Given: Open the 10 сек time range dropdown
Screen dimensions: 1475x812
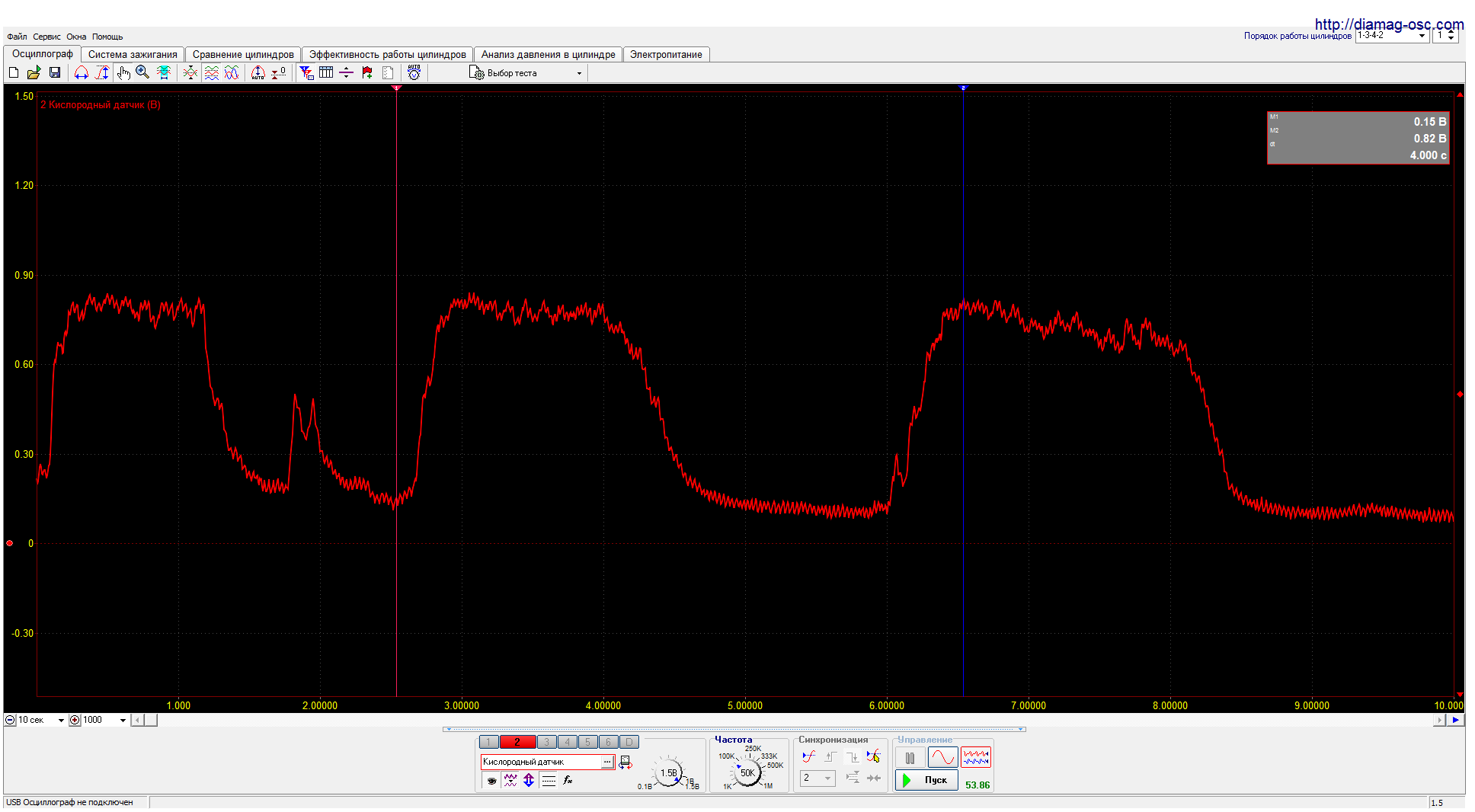Looking at the screenshot, I should click(x=41, y=720).
